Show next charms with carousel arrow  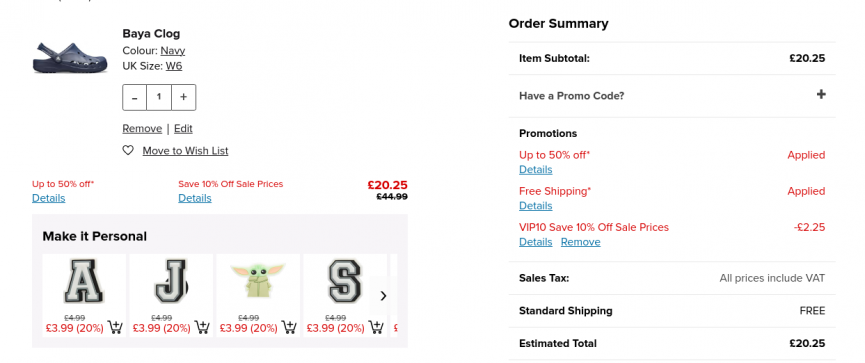point(383,296)
